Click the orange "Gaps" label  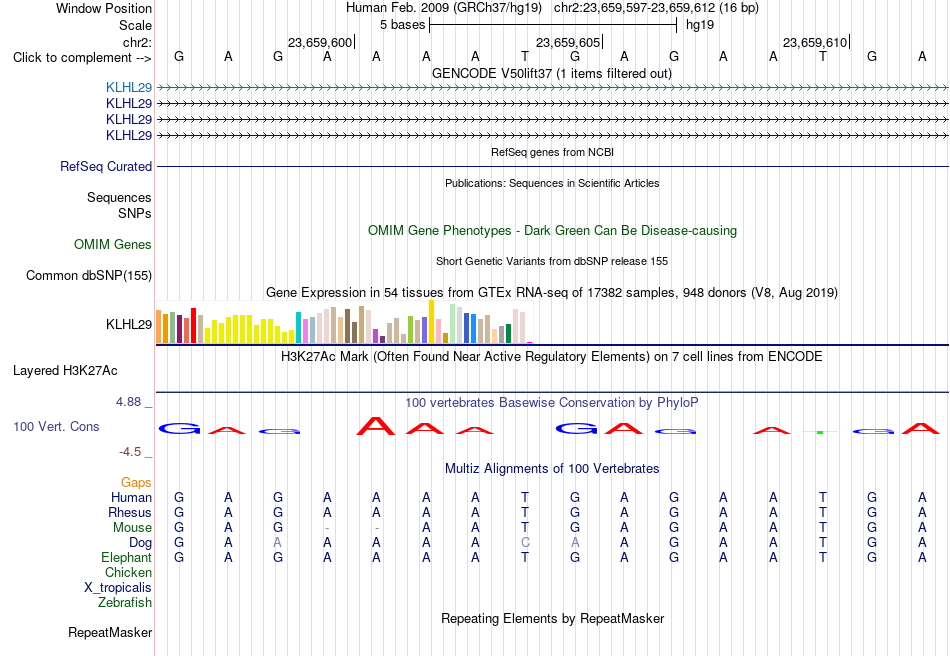[x=136, y=483]
